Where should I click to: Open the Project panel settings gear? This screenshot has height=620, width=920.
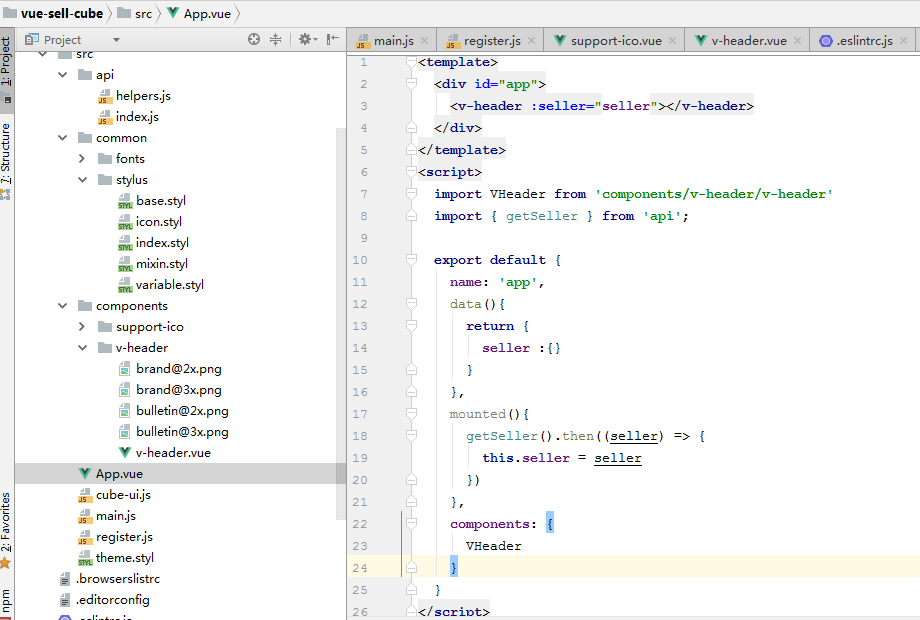pyautogui.click(x=305, y=39)
